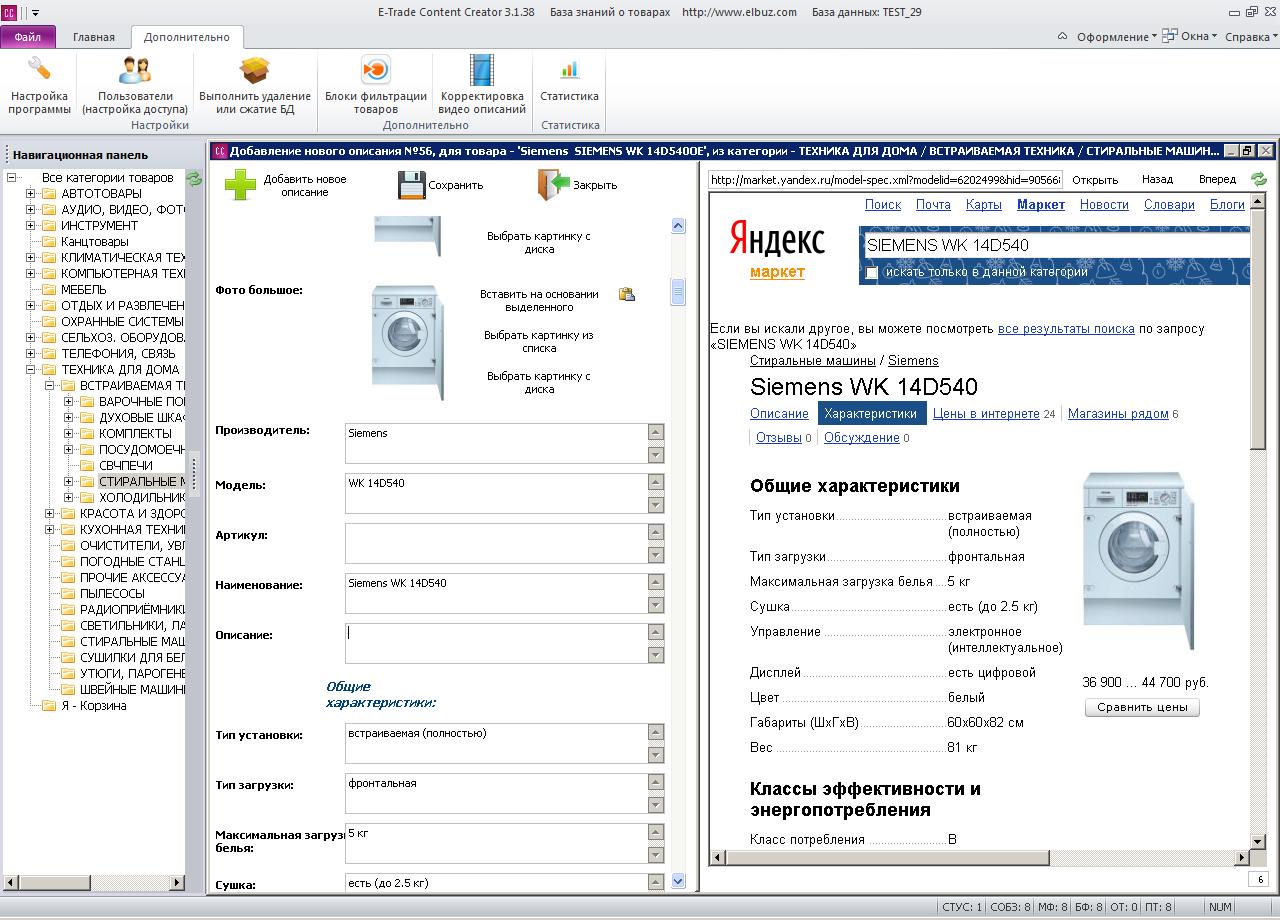Click the application logo icon in title bar

coord(9,12)
